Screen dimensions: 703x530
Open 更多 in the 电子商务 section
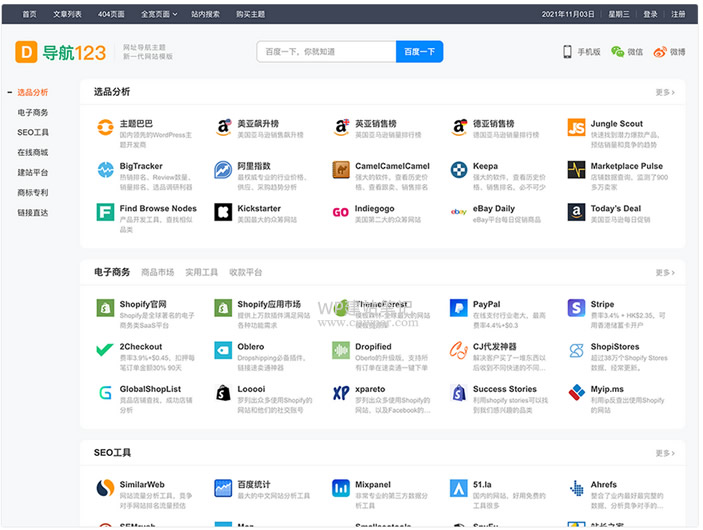click(665, 273)
